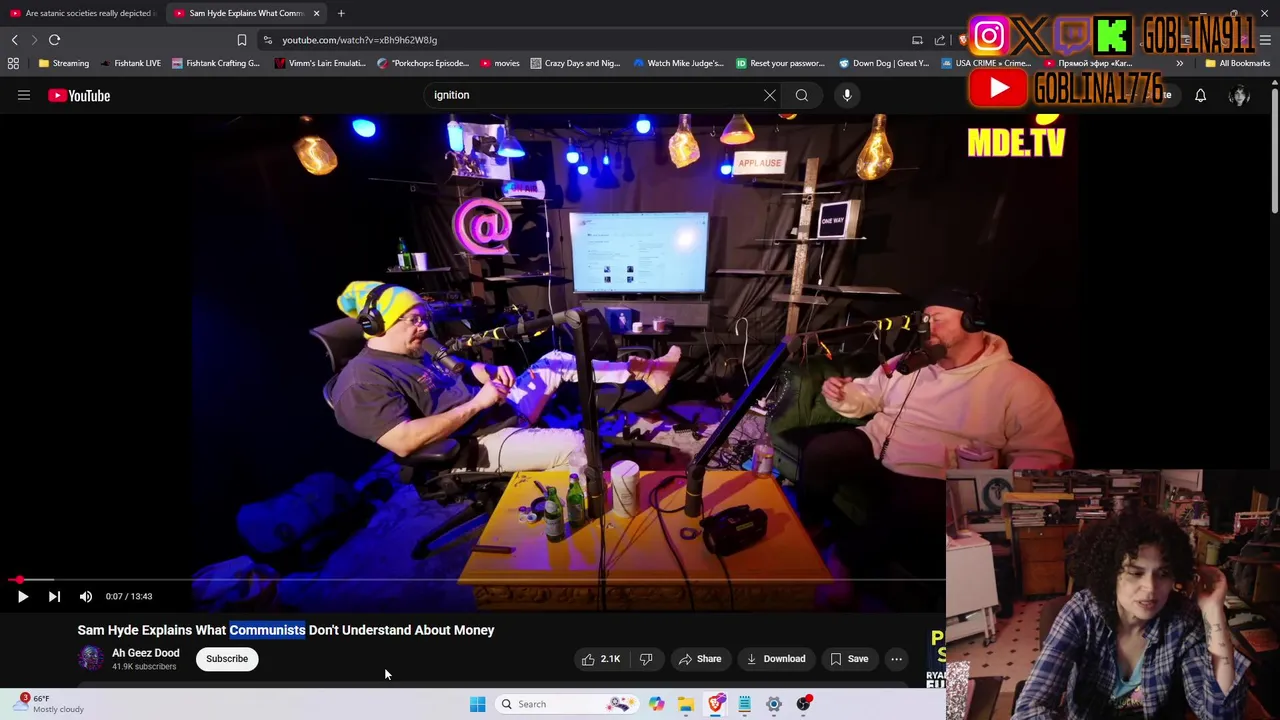
Task: Subscribe to Ah Geez Dood channel
Action: click(x=227, y=659)
